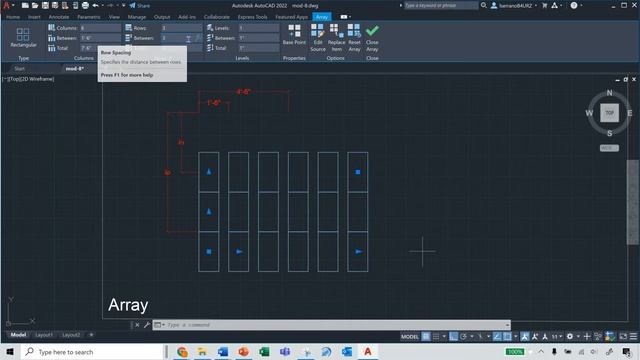Click the Save As icon

55,5
